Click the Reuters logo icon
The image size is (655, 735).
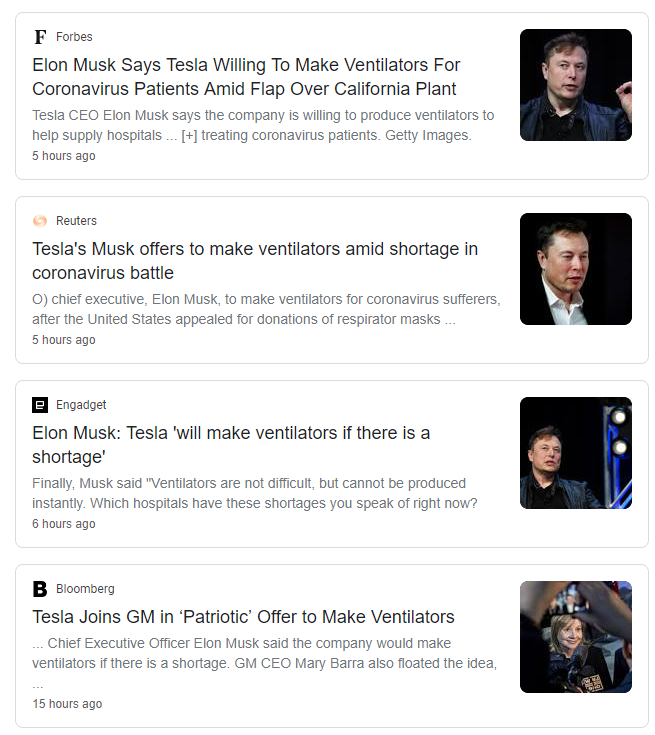[40, 221]
